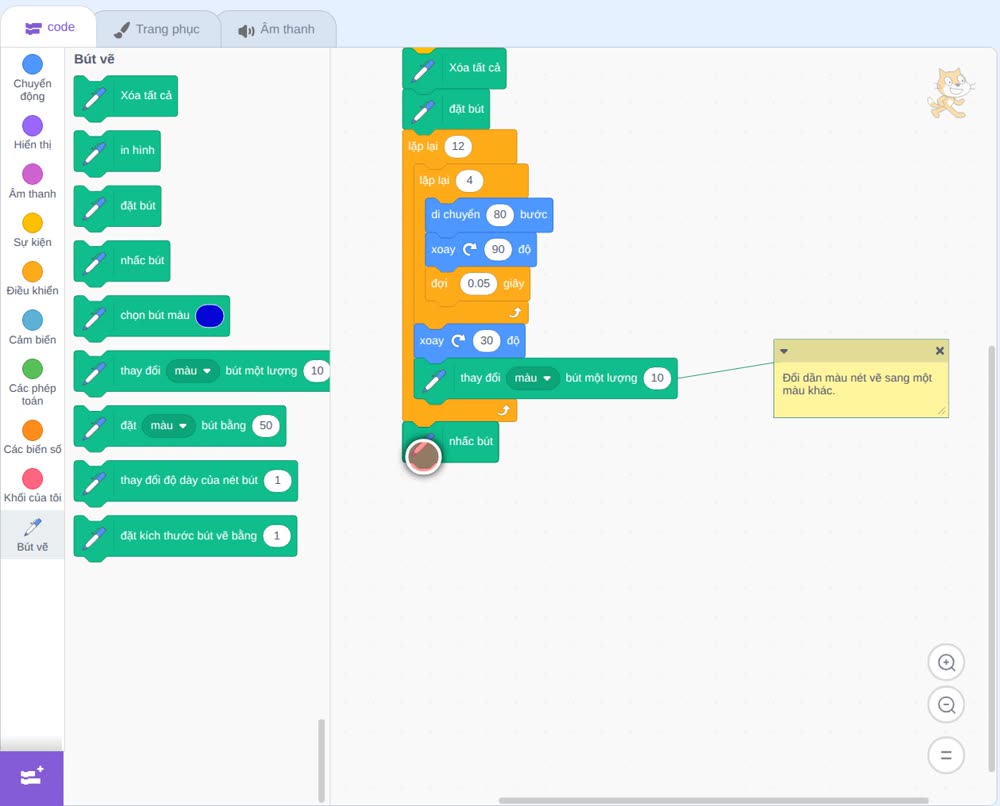The width and height of the screenshot is (1000, 806).
Task: Open the Chuyển động block category
Action: [x=32, y=78]
